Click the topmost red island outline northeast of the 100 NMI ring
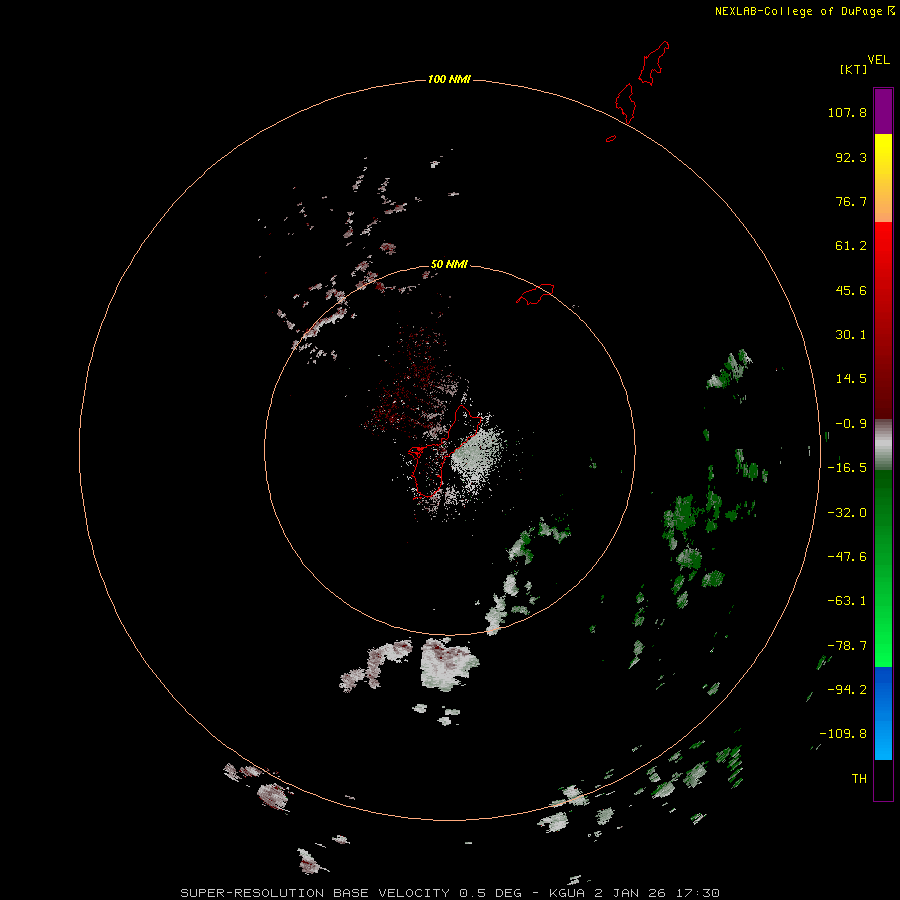Image resolution: width=900 pixels, height=900 pixels. [x=654, y=63]
